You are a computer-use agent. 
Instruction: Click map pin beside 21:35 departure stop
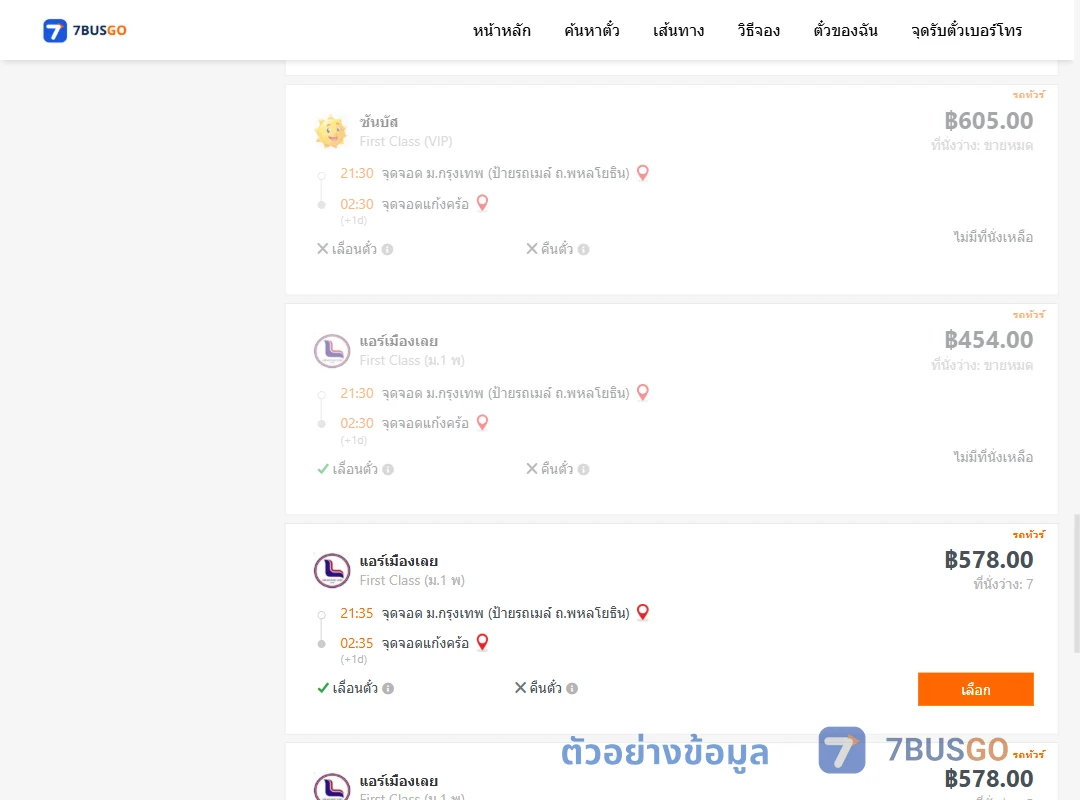pyautogui.click(x=643, y=613)
